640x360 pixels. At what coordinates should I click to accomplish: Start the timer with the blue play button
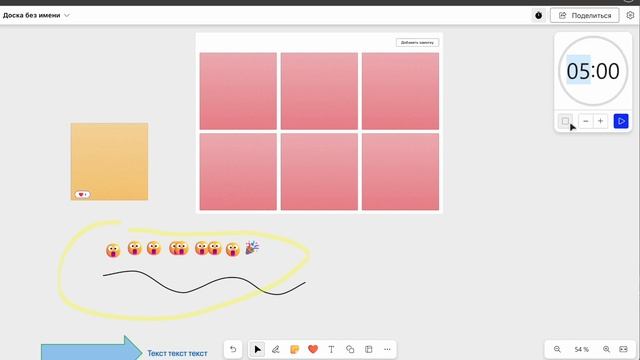(x=621, y=121)
